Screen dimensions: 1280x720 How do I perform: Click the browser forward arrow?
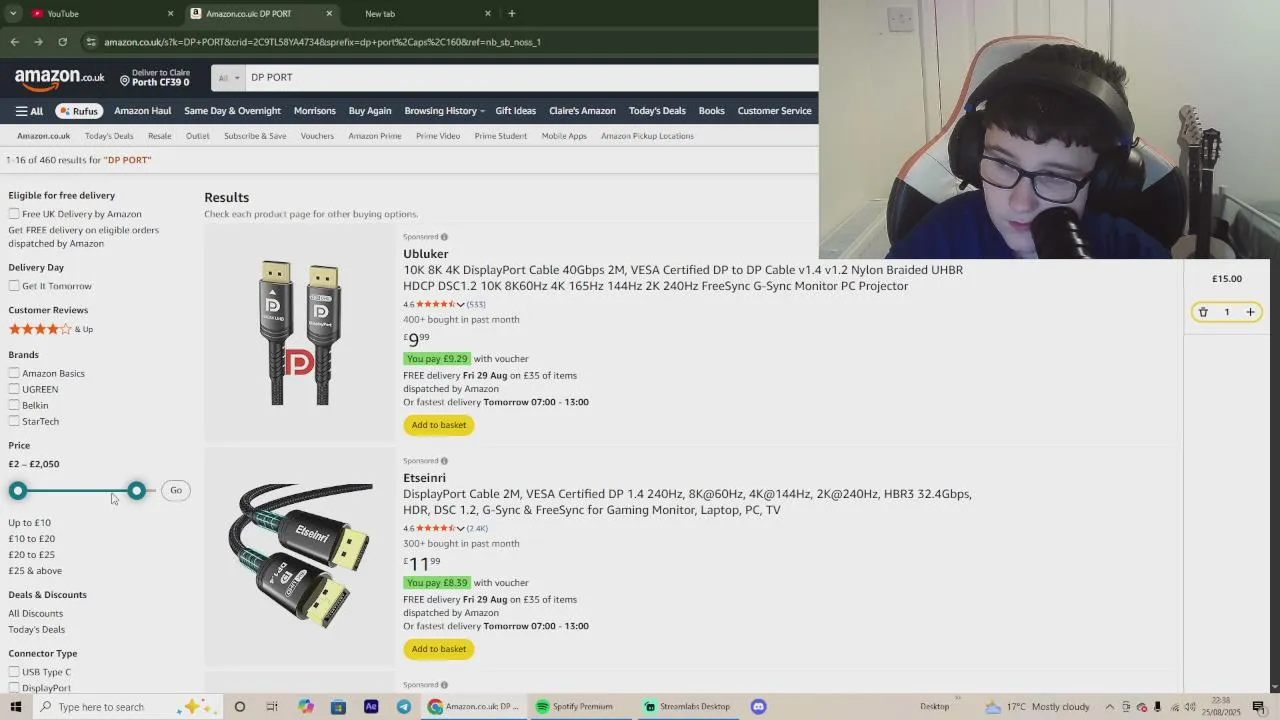(x=38, y=42)
